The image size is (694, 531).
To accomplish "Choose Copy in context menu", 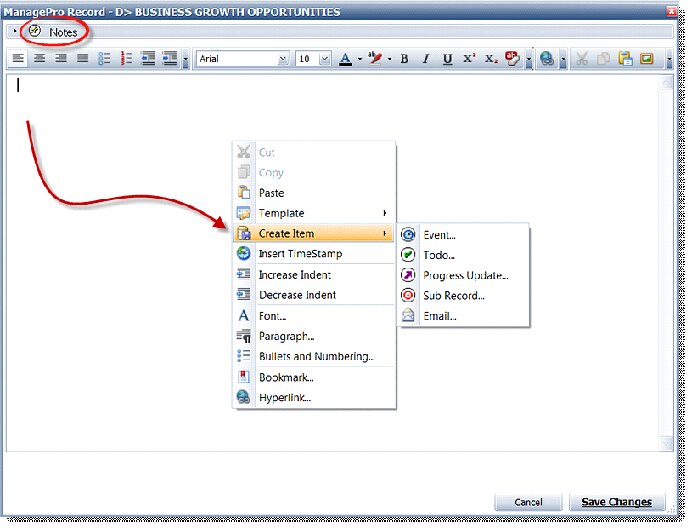I will click(314, 173).
